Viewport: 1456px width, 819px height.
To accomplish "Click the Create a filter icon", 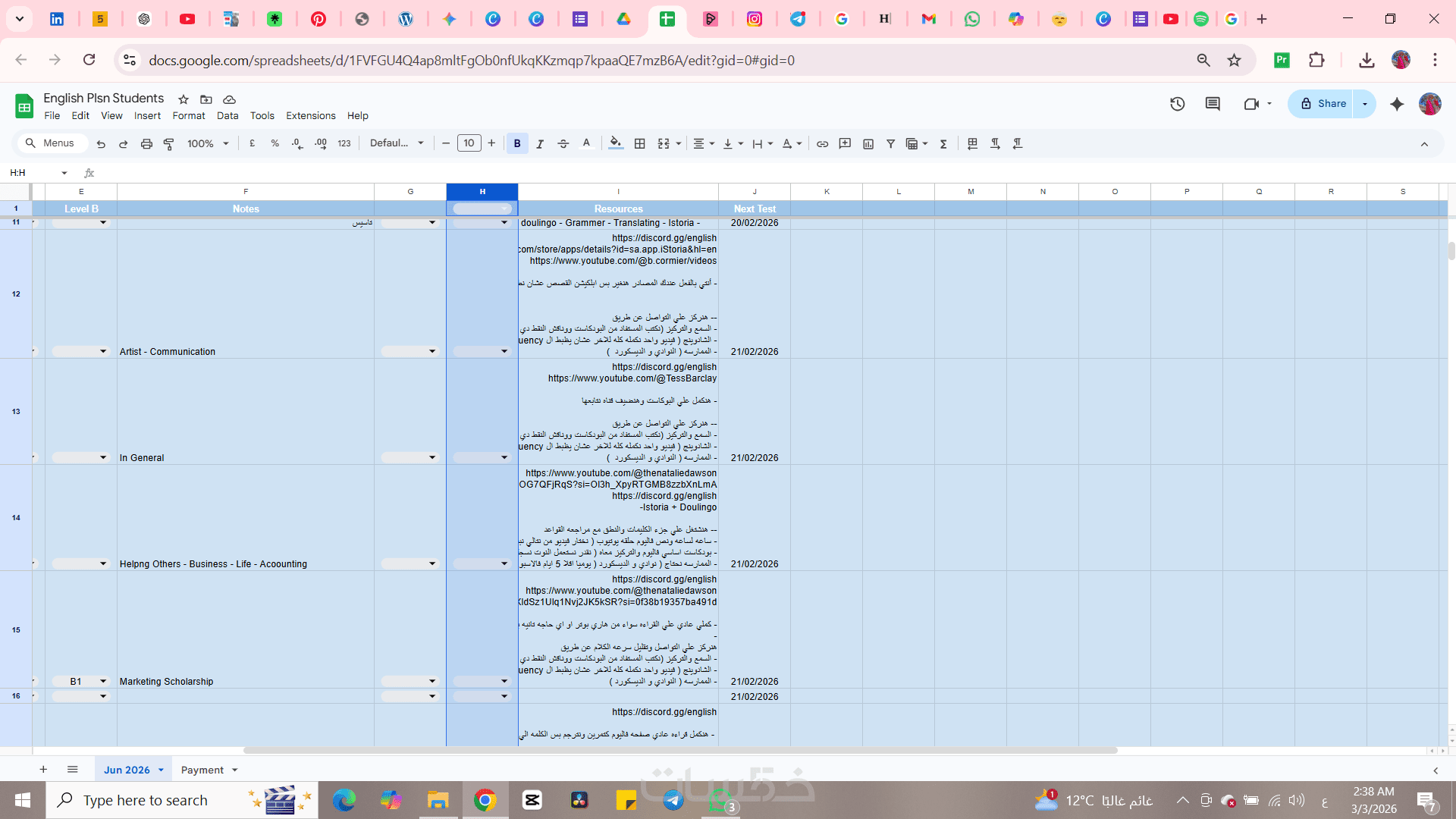I will (x=890, y=143).
